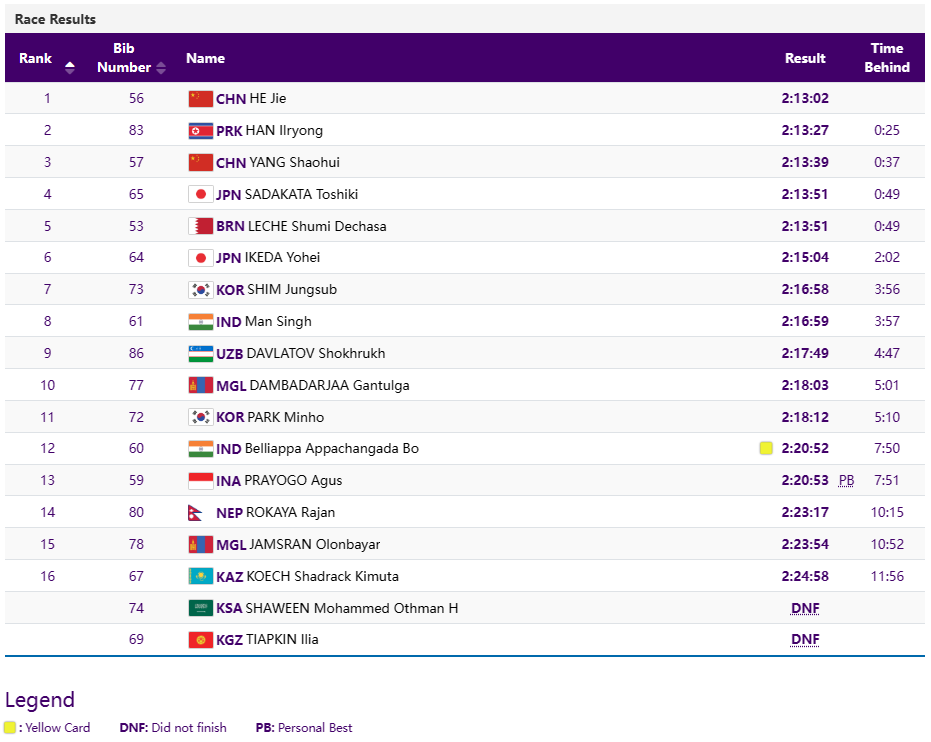931x742 pixels.
Task: Click India flag beside Man Singh
Action: point(201,322)
